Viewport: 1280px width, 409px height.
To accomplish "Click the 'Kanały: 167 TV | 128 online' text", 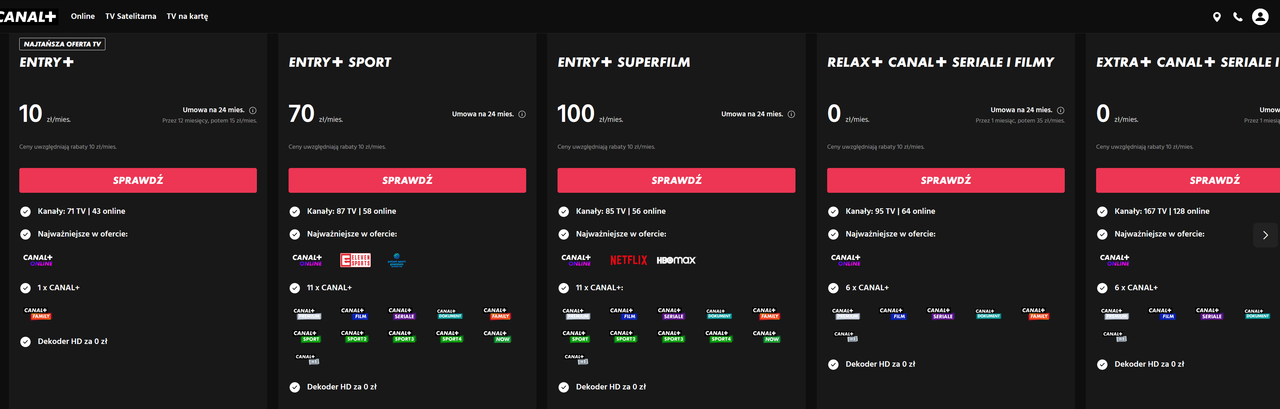I will 1162,211.
